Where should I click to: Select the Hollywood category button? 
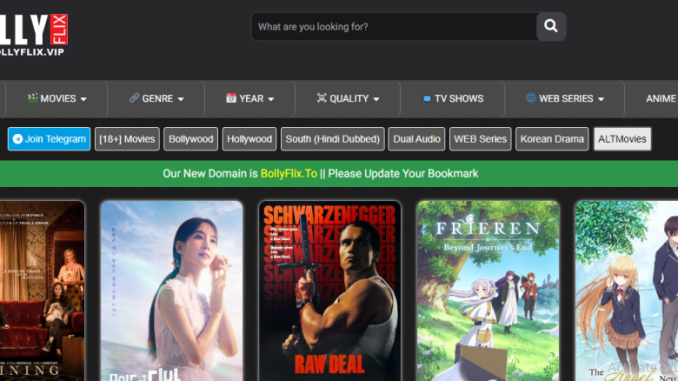pos(249,139)
